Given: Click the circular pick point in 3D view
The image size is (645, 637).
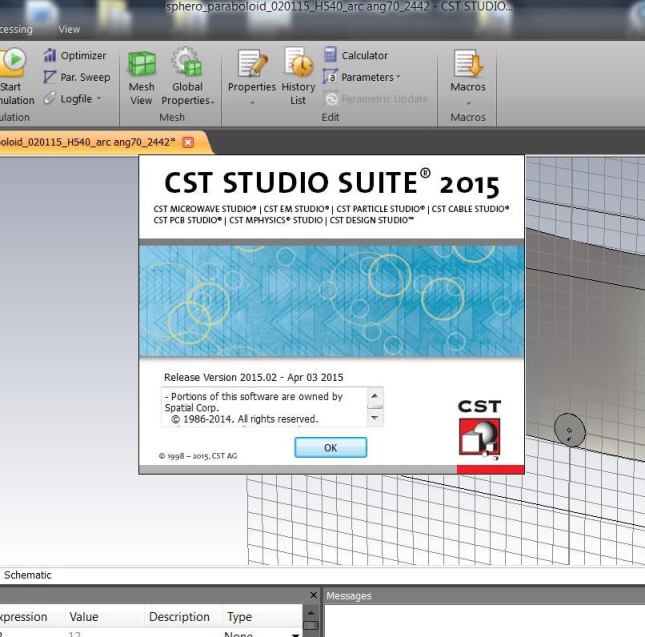Looking at the screenshot, I should point(569,430).
